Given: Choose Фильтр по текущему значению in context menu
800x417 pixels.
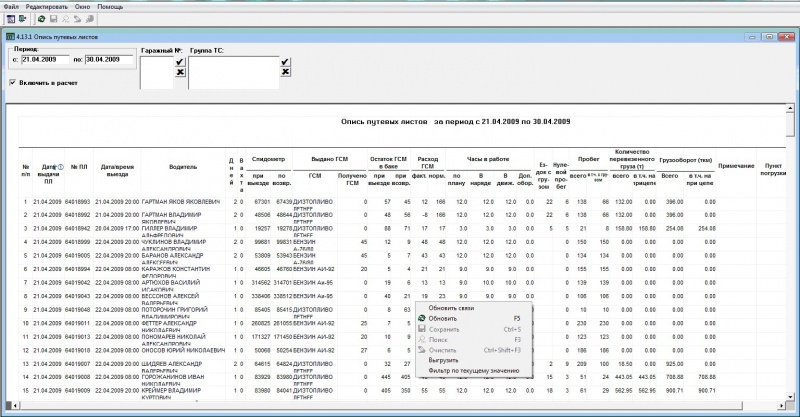Looking at the screenshot, I should tap(472, 372).
